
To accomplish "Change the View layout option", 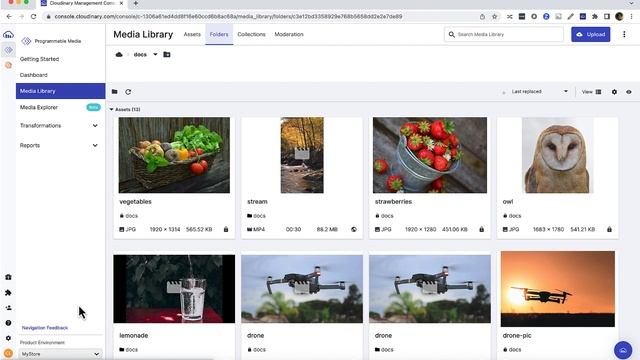I will 591,92.
